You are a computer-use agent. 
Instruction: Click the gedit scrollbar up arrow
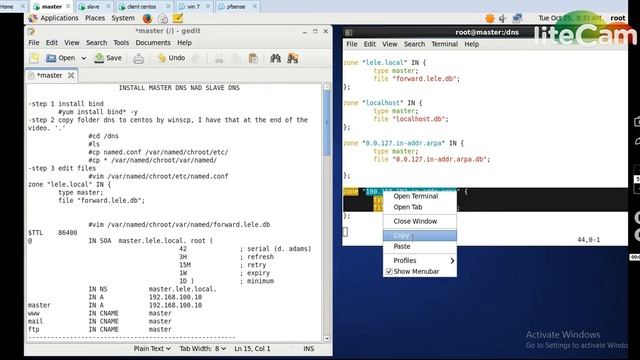point(327,87)
